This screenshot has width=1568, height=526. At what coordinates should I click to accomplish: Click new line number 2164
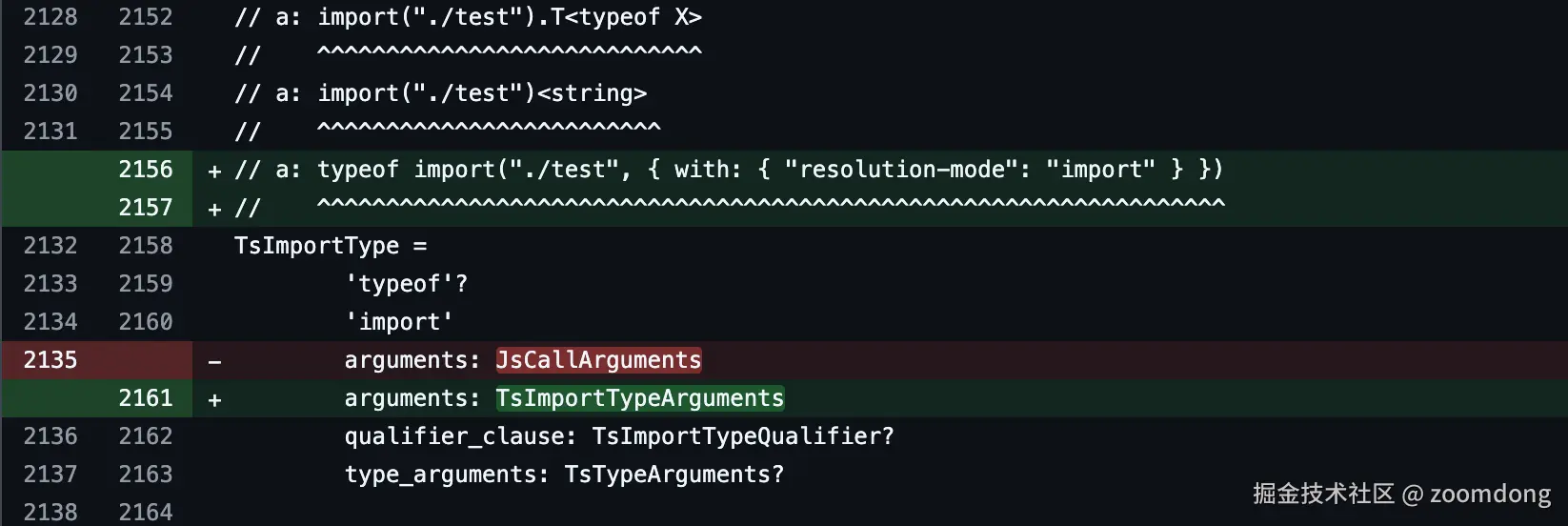pos(146,512)
